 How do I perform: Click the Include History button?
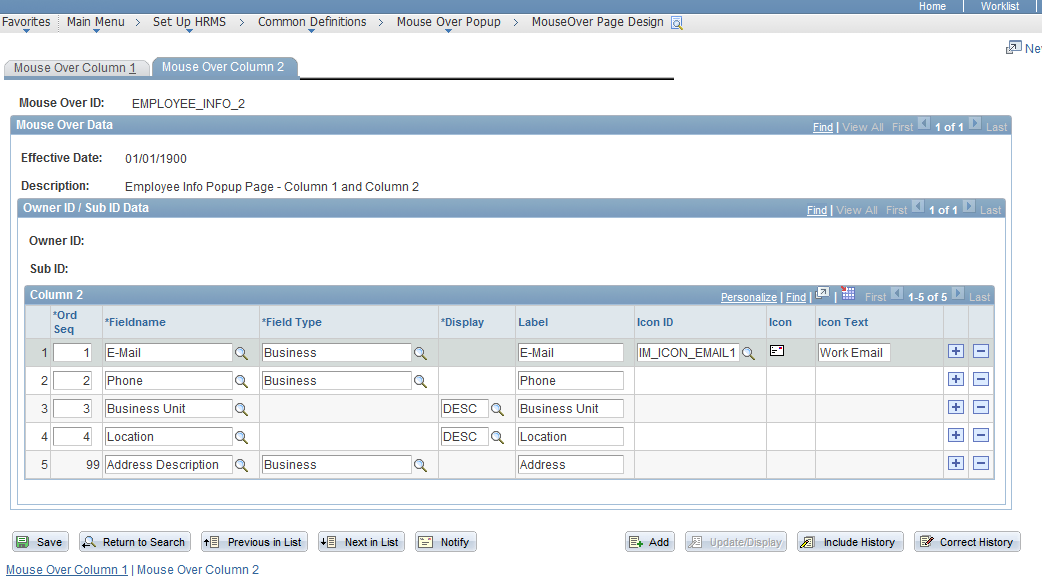click(x=849, y=541)
